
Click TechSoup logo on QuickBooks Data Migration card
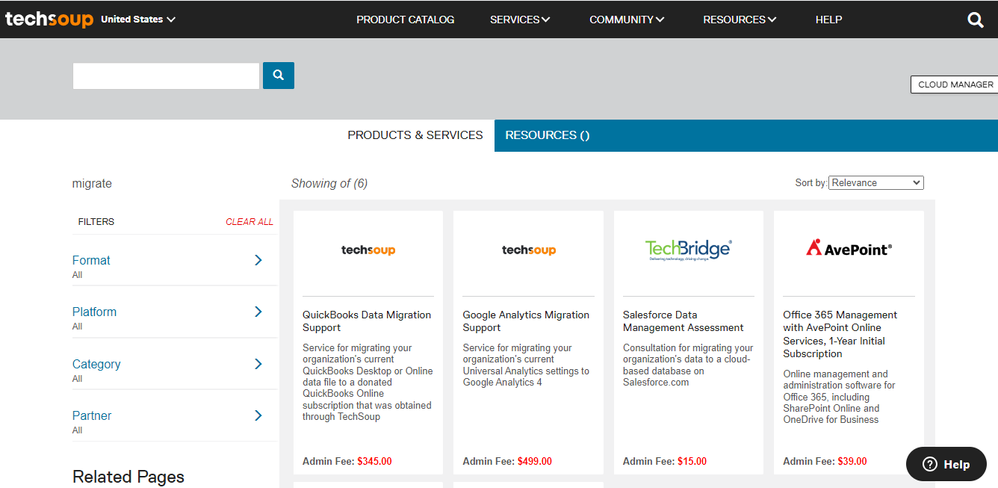tap(368, 250)
